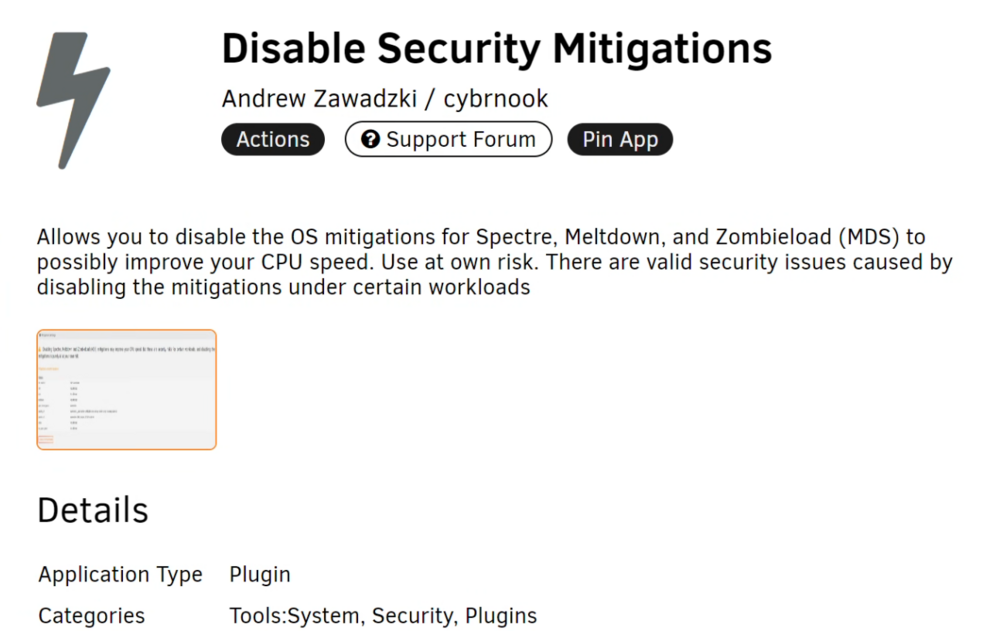
Task: Select the Security category
Action: (x=413, y=616)
